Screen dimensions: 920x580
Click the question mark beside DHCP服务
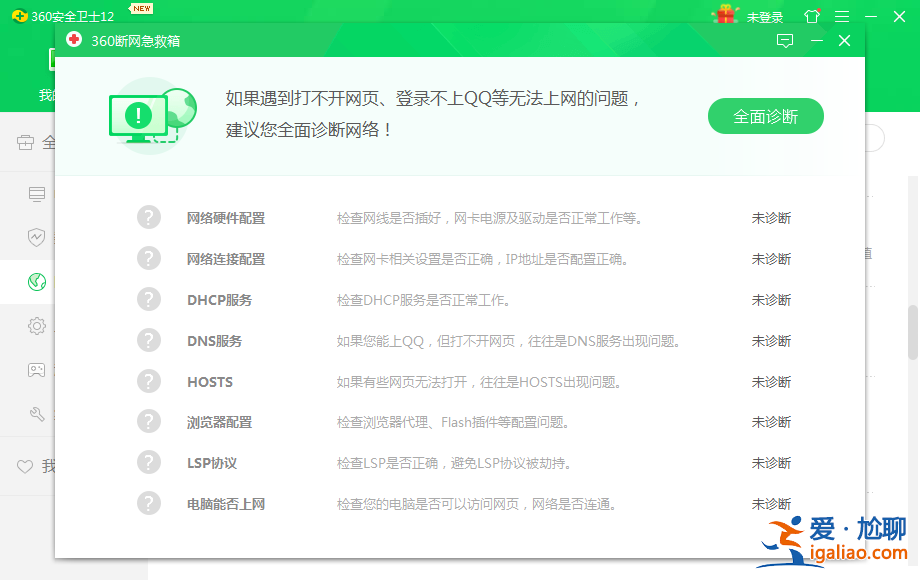(149, 299)
